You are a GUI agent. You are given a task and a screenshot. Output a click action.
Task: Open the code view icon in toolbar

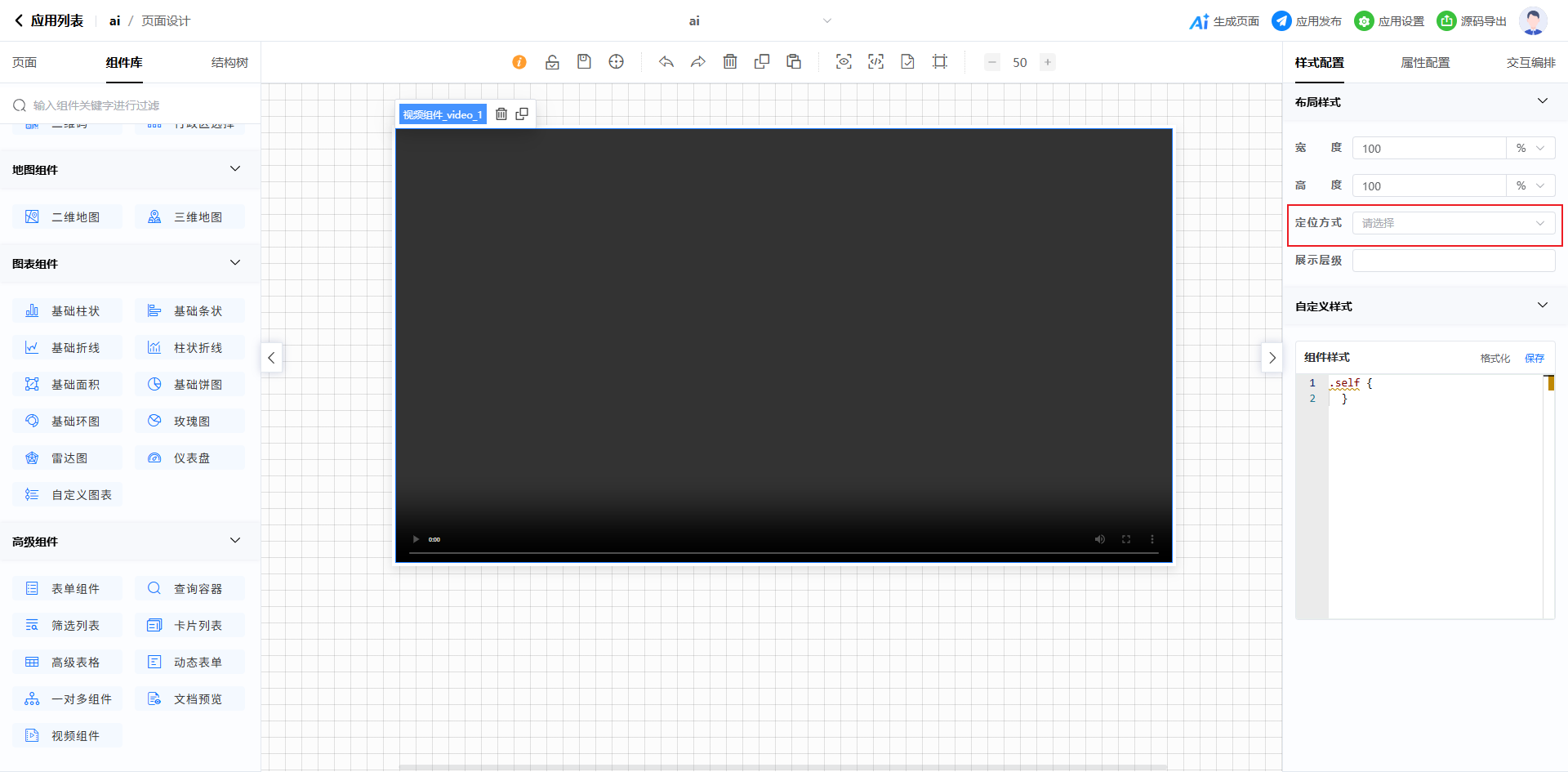click(x=875, y=62)
